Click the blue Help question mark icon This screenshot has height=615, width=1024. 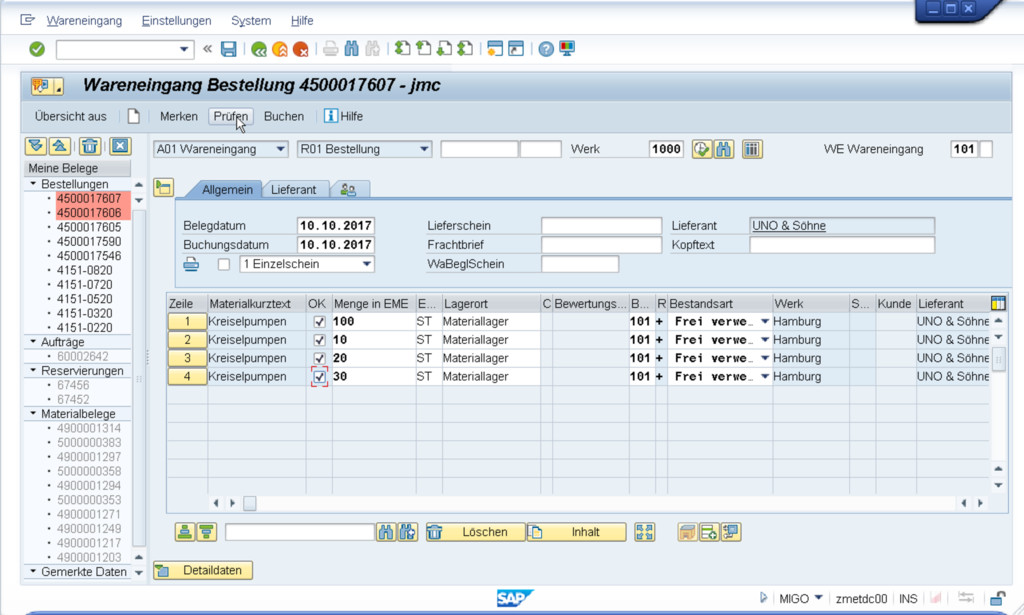click(546, 49)
